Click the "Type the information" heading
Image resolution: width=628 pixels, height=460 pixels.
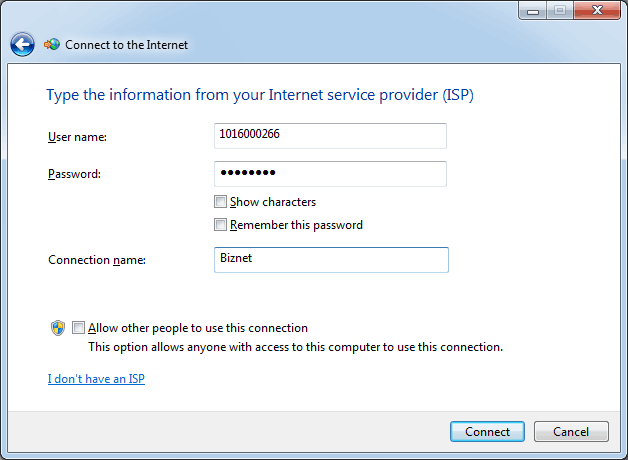tap(260, 95)
